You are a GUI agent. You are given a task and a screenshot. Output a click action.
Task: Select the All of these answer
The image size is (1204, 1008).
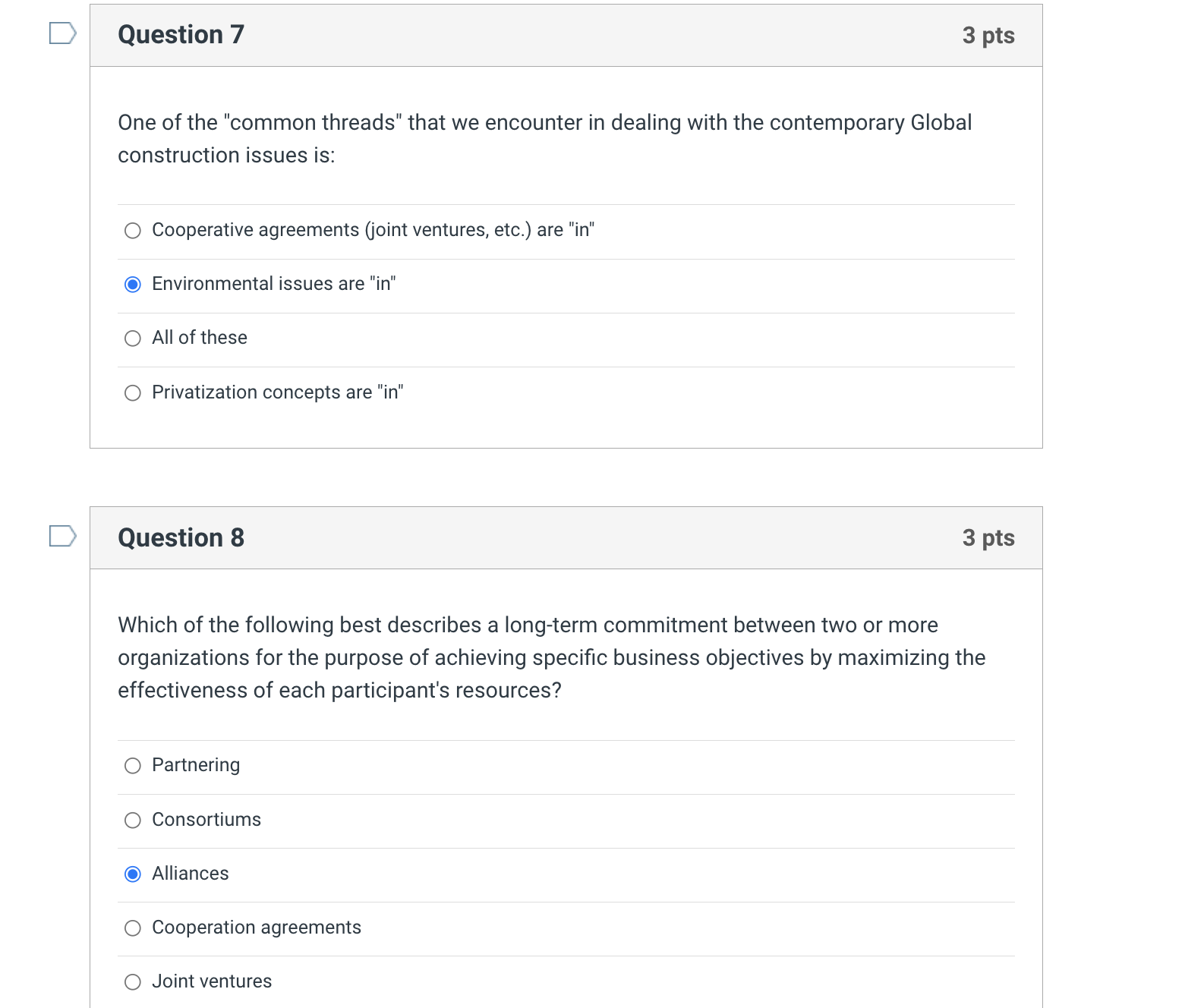click(x=133, y=339)
